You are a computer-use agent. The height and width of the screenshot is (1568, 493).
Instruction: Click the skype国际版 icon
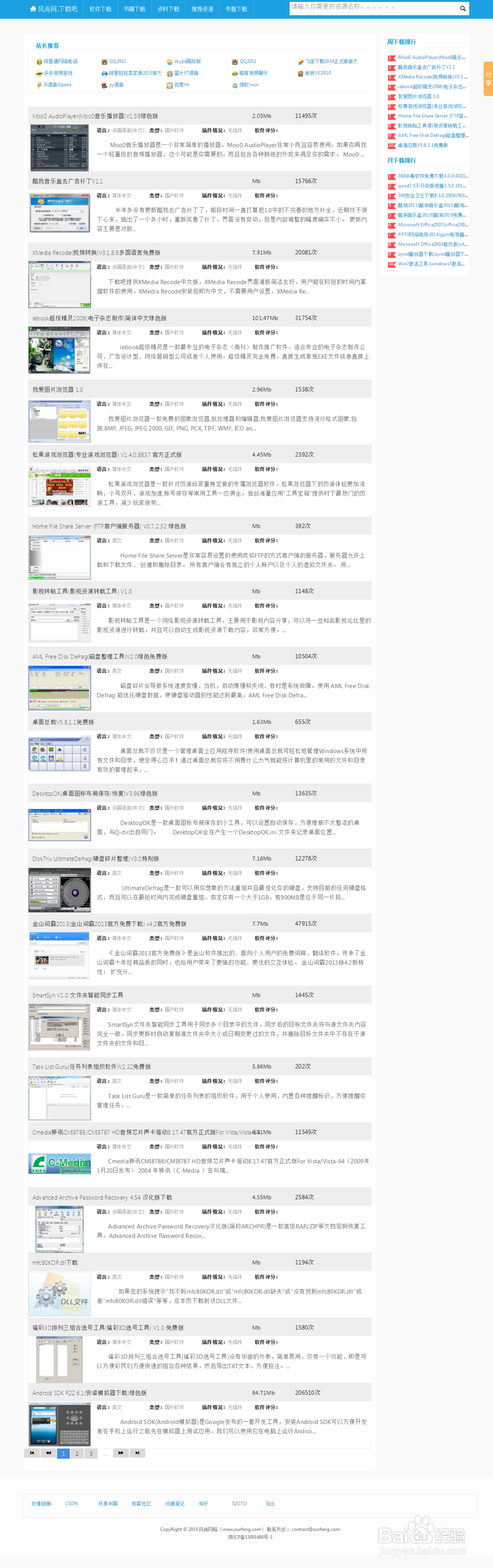tap(170, 62)
